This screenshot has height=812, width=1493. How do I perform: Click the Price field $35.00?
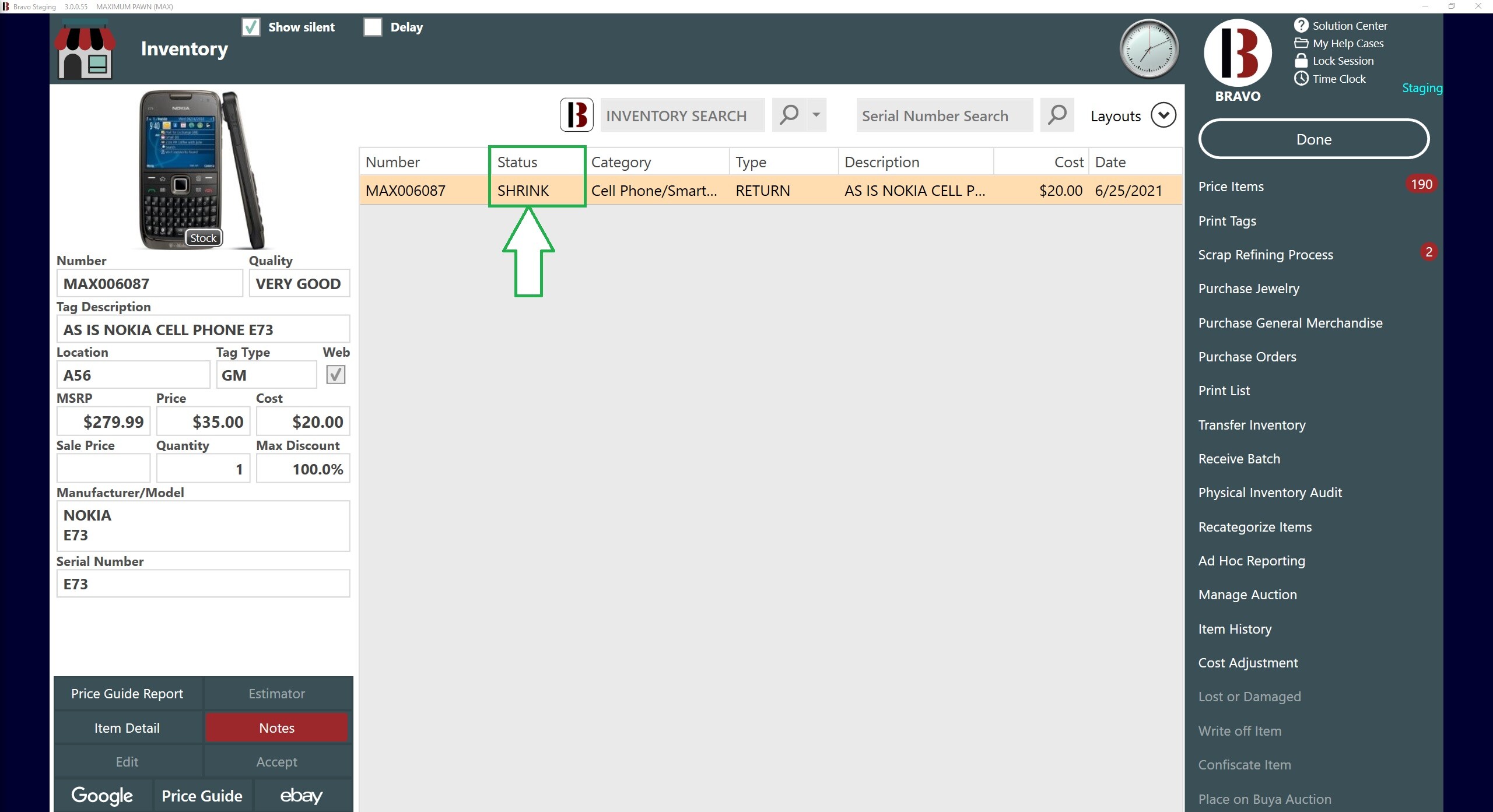point(203,421)
